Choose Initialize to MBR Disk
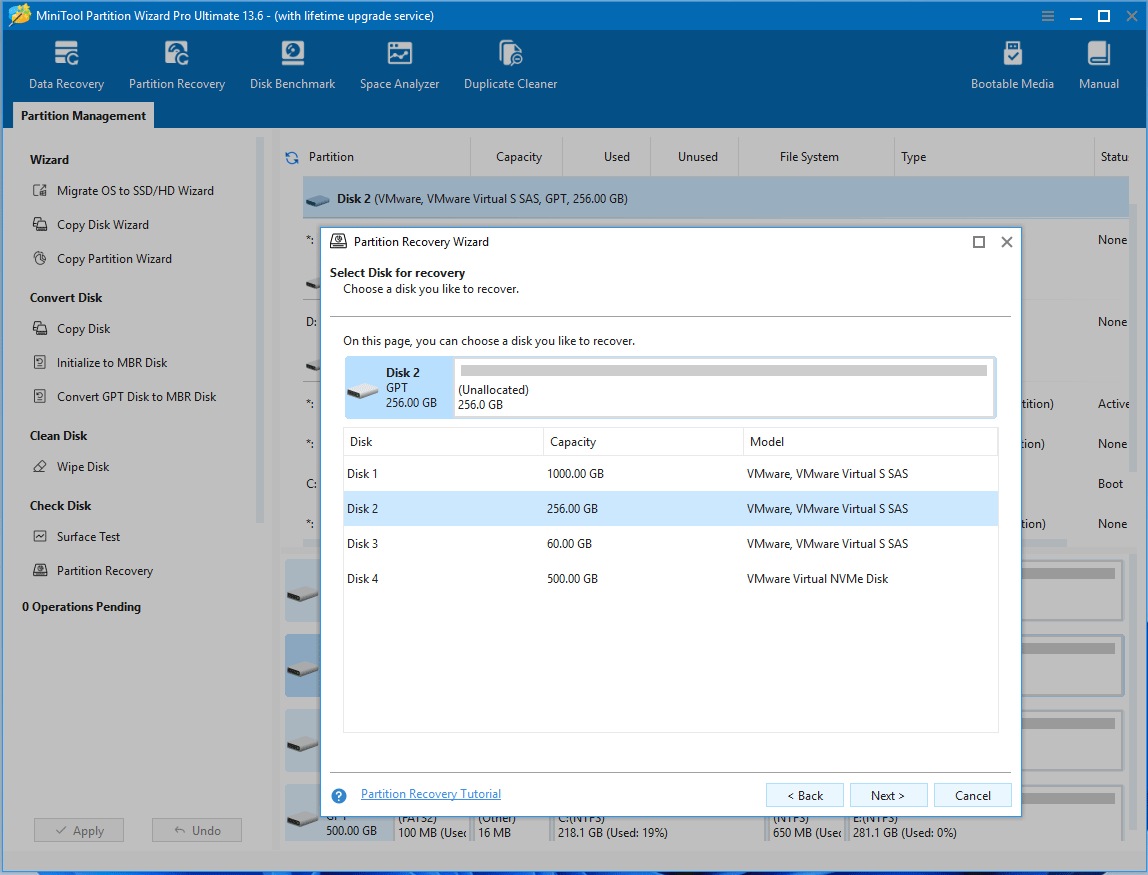Image resolution: width=1148 pixels, height=875 pixels. coord(100,362)
